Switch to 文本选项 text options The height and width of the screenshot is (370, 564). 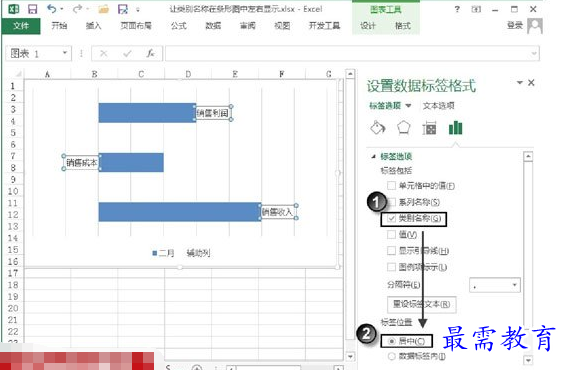click(438, 106)
